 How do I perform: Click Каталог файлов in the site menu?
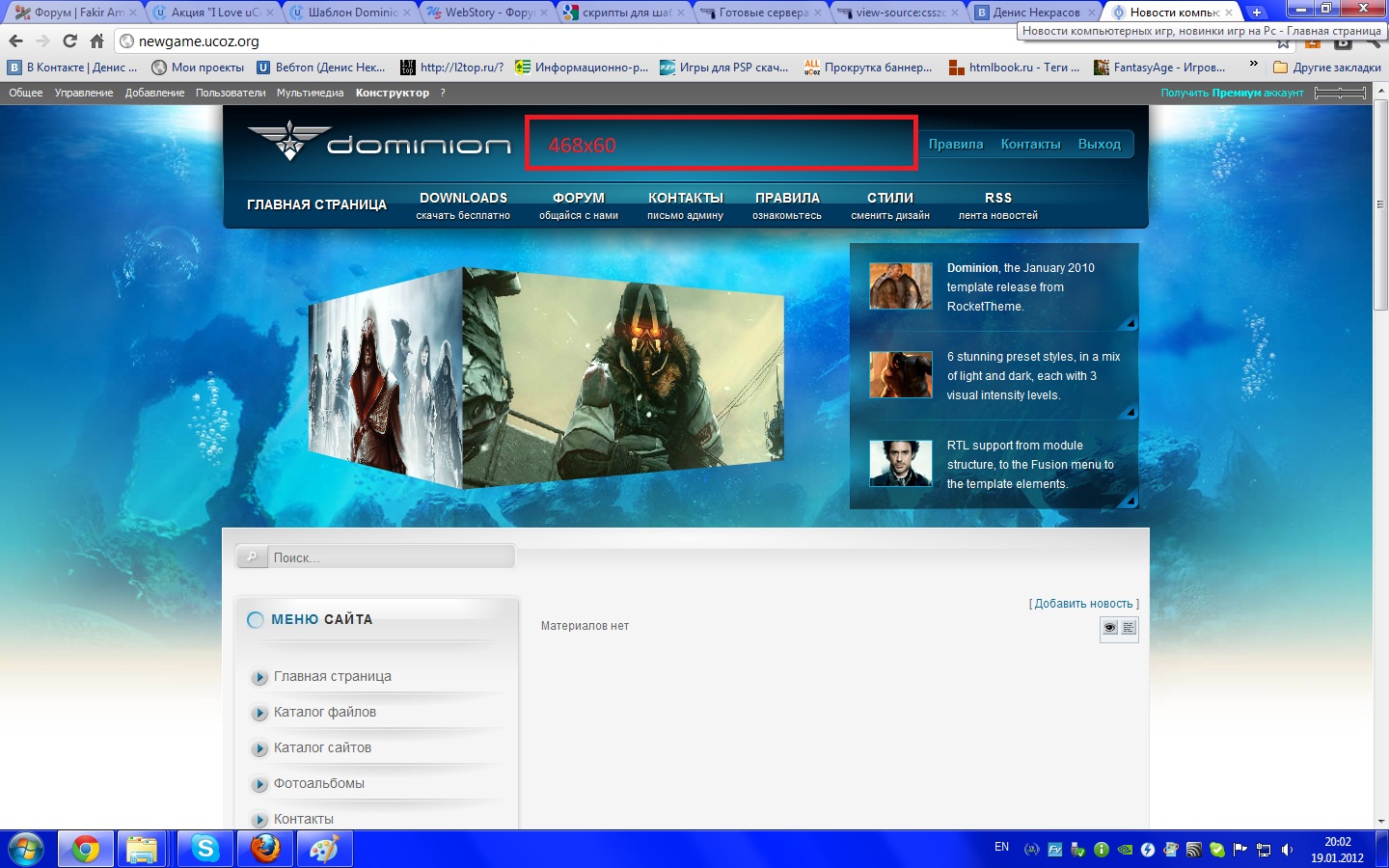(324, 712)
